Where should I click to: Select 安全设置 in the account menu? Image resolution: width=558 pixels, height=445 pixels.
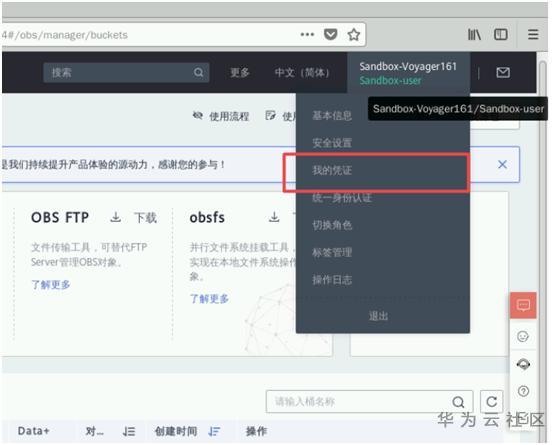coord(332,143)
